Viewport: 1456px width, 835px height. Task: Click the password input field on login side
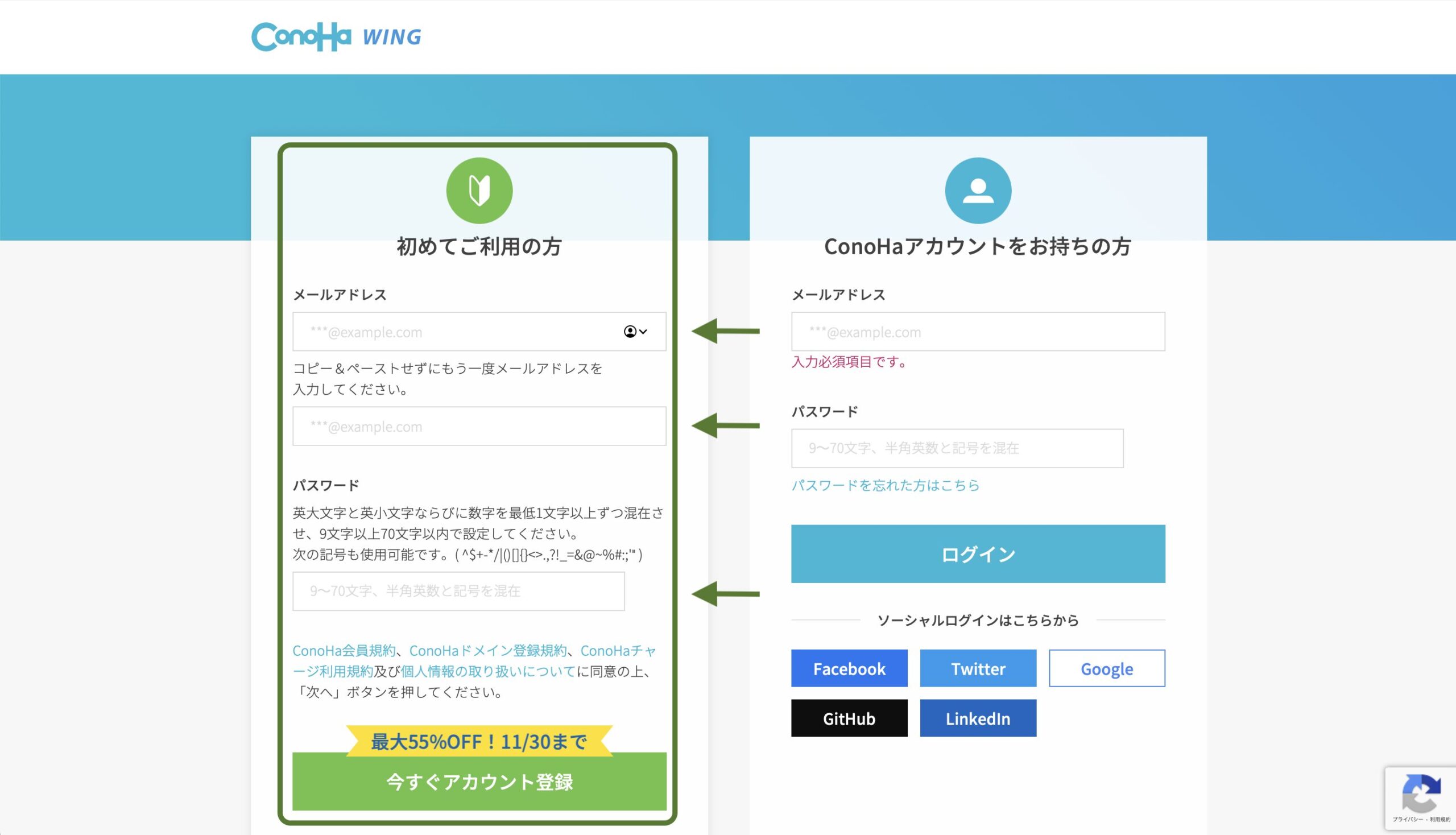pyautogui.click(x=978, y=447)
